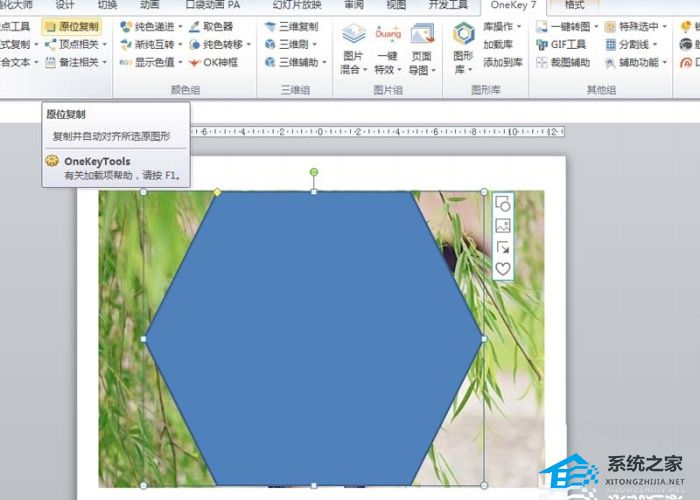Viewport: 700px width, 500px height.
Task: Select the 渐纯互转 gradient convert icon
Action: tap(126, 44)
